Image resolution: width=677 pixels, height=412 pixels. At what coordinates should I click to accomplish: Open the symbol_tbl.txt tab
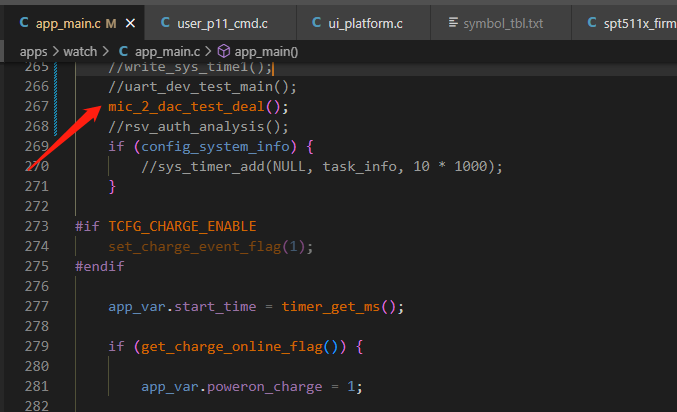point(501,23)
